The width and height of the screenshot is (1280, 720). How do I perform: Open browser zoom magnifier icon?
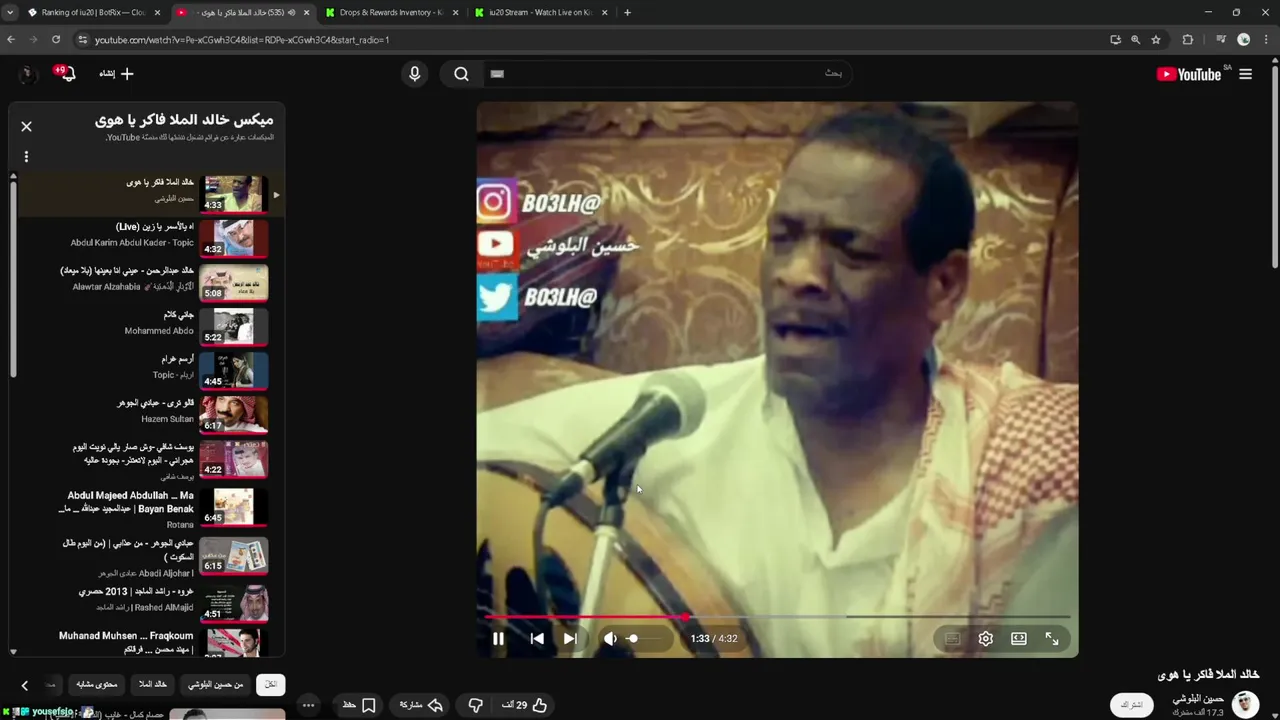pyautogui.click(x=1135, y=40)
